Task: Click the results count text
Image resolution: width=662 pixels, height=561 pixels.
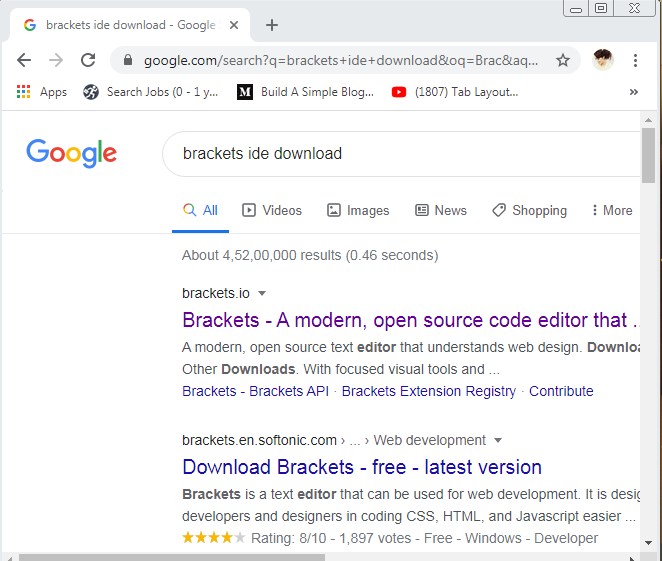Action: (310, 255)
